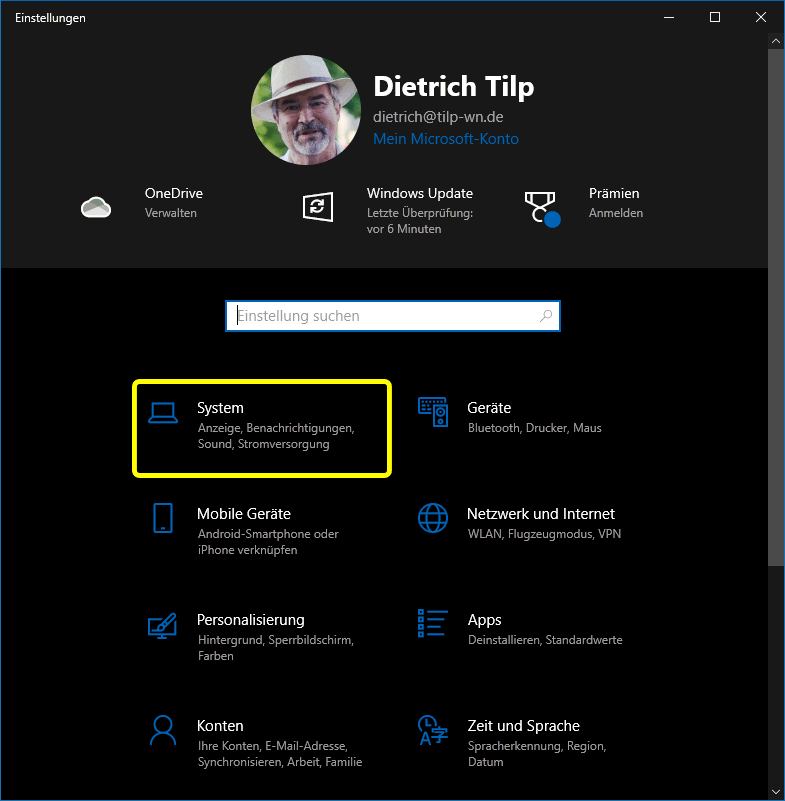Click the OneDrive cloud icon
Image resolution: width=785 pixels, height=801 pixels.
tap(96, 206)
